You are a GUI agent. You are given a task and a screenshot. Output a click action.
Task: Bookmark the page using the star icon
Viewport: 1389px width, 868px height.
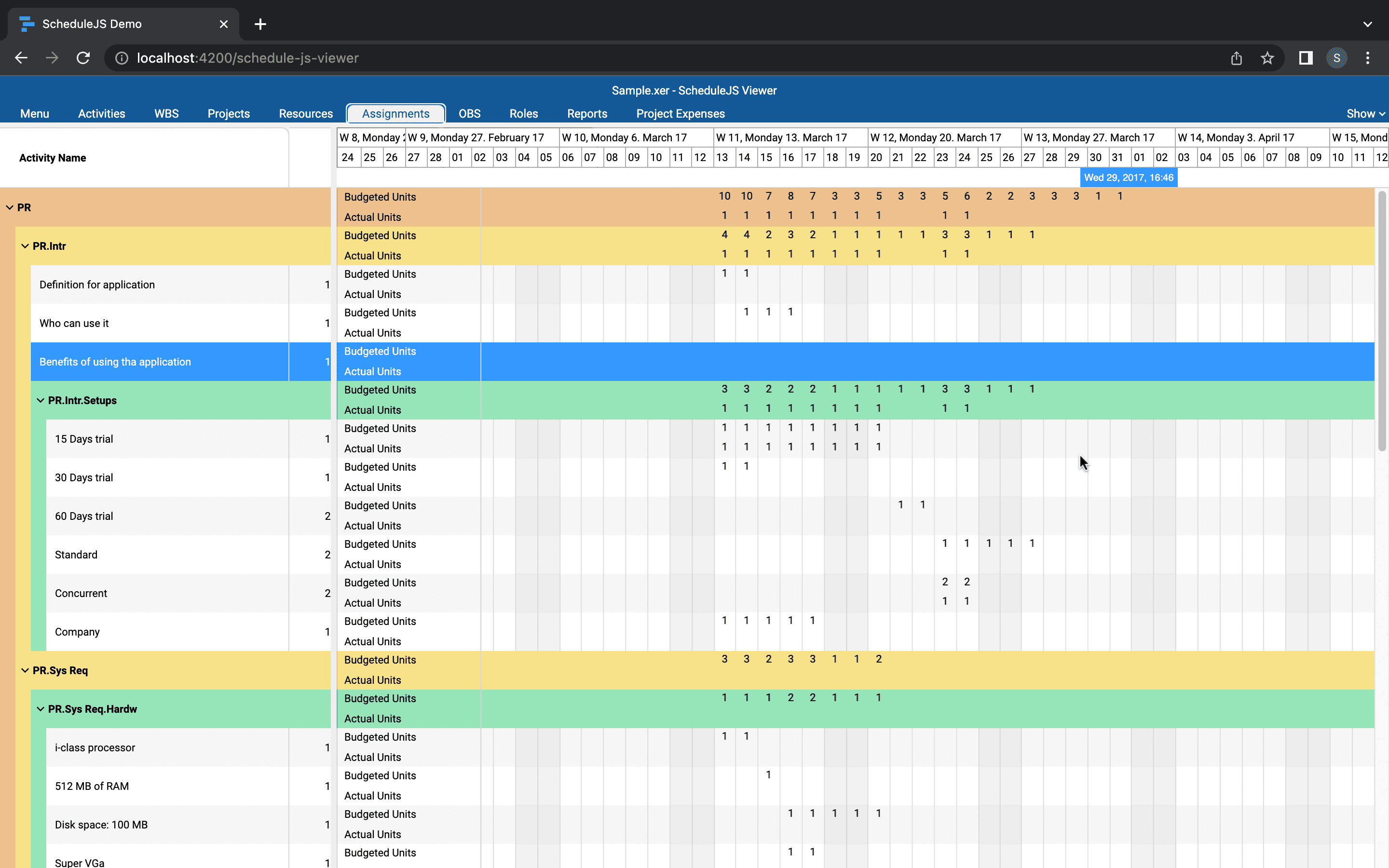click(1267, 57)
